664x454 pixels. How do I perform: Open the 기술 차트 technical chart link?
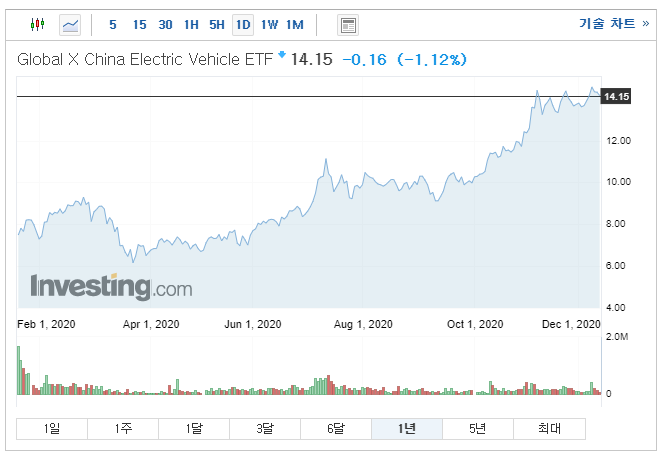tap(614, 23)
